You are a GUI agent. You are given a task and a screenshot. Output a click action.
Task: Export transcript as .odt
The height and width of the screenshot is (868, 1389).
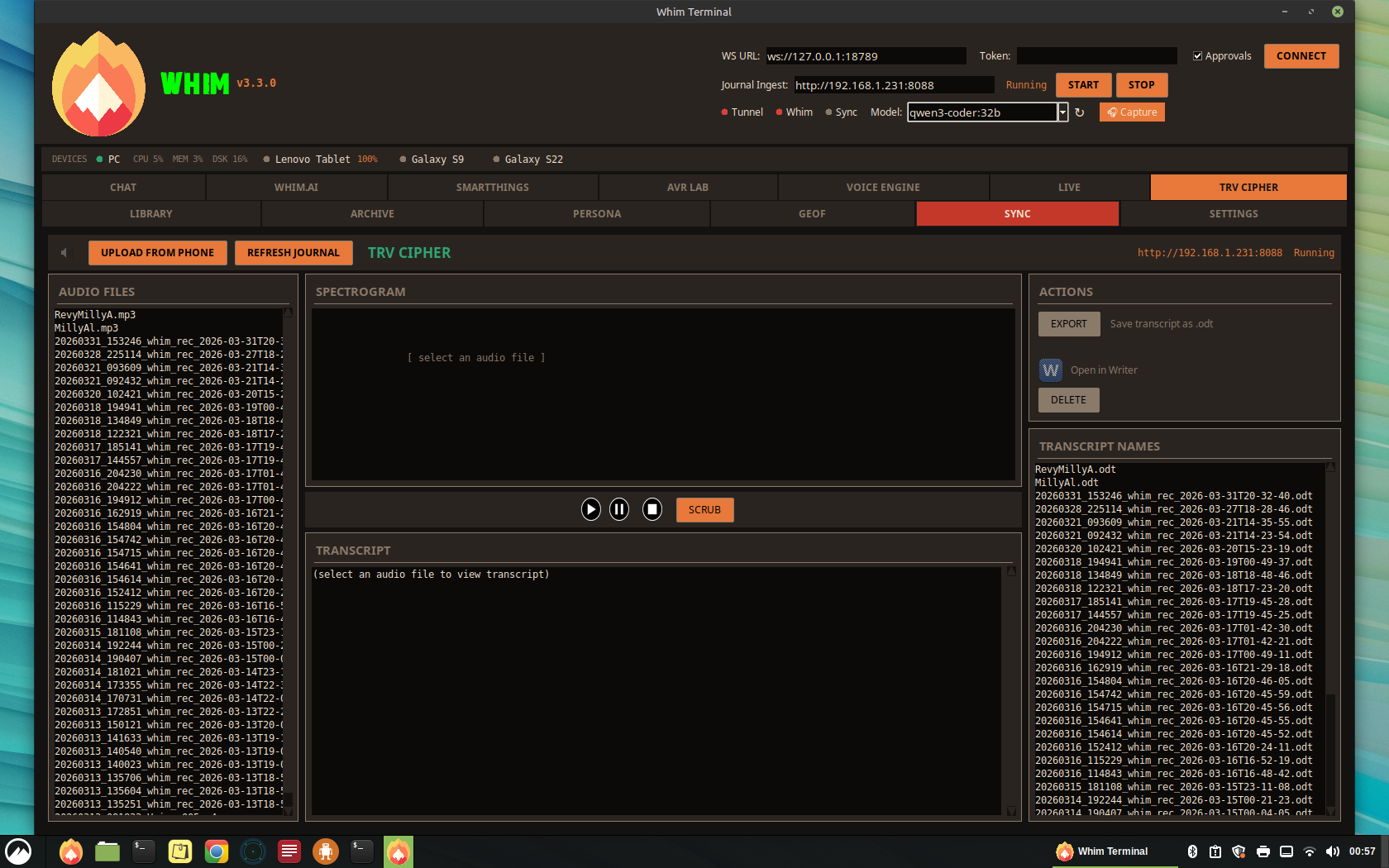click(x=1068, y=323)
